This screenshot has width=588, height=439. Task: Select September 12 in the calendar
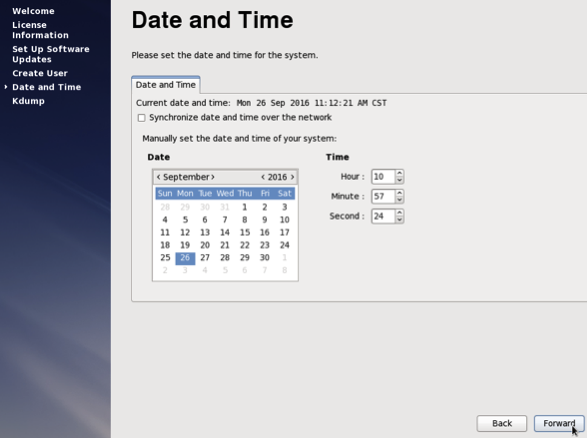[x=185, y=233]
